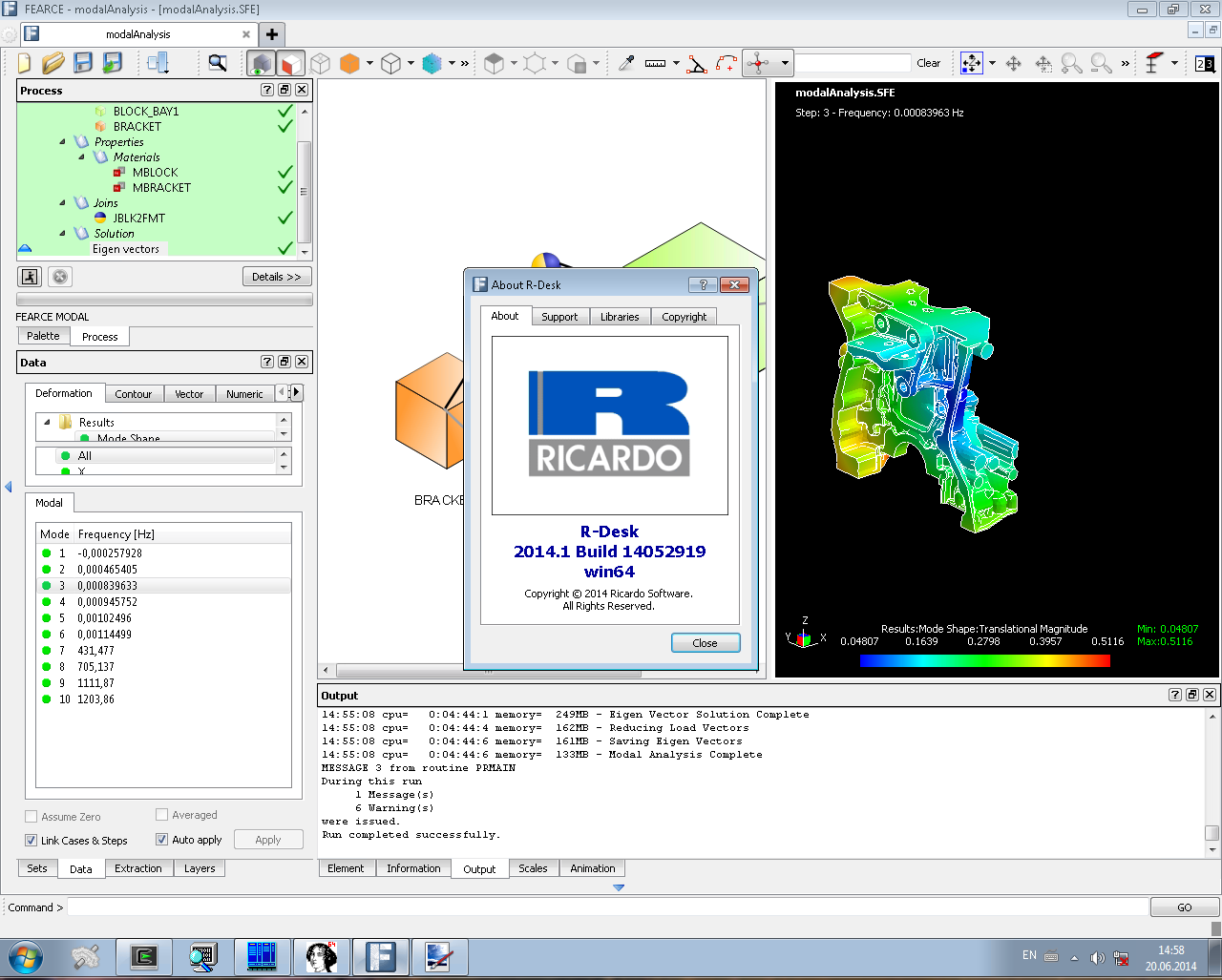This screenshot has width=1222, height=980.
Task: Open the Extraction tab
Action: tap(138, 868)
